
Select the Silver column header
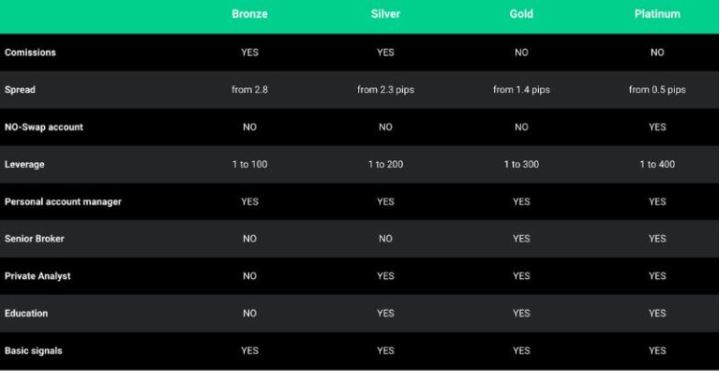click(385, 14)
